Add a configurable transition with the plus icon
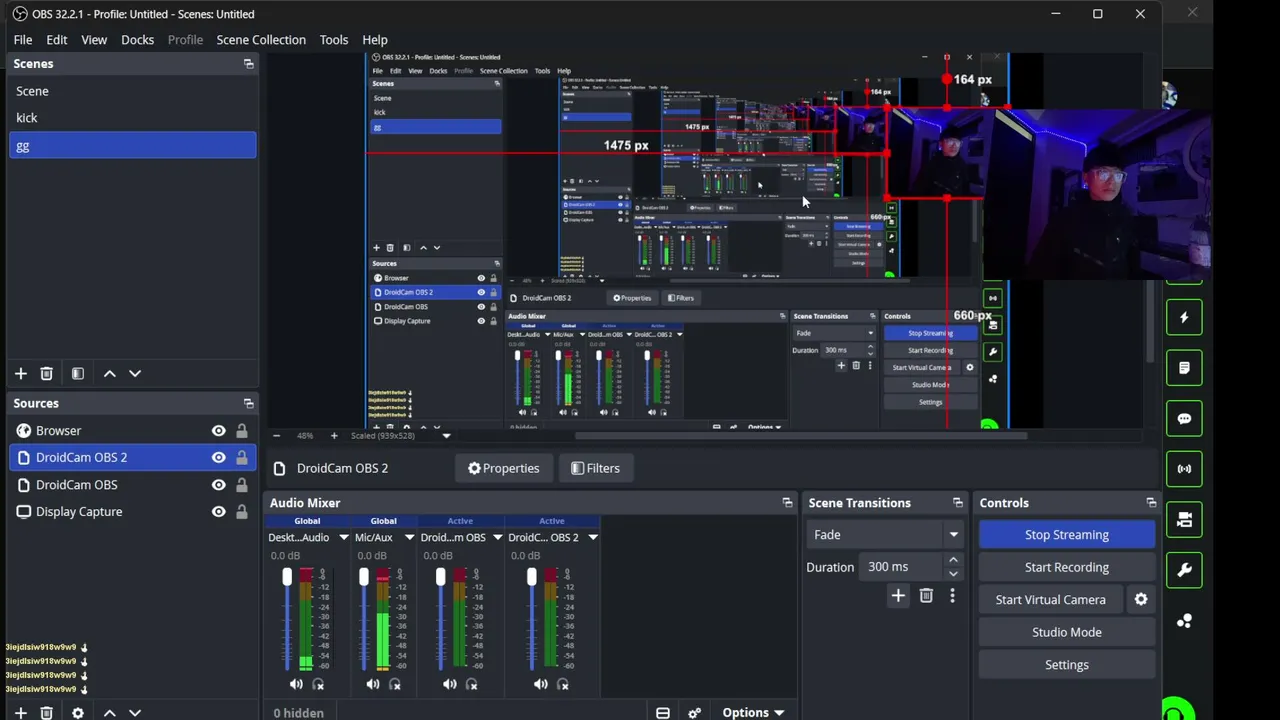 coord(898,596)
